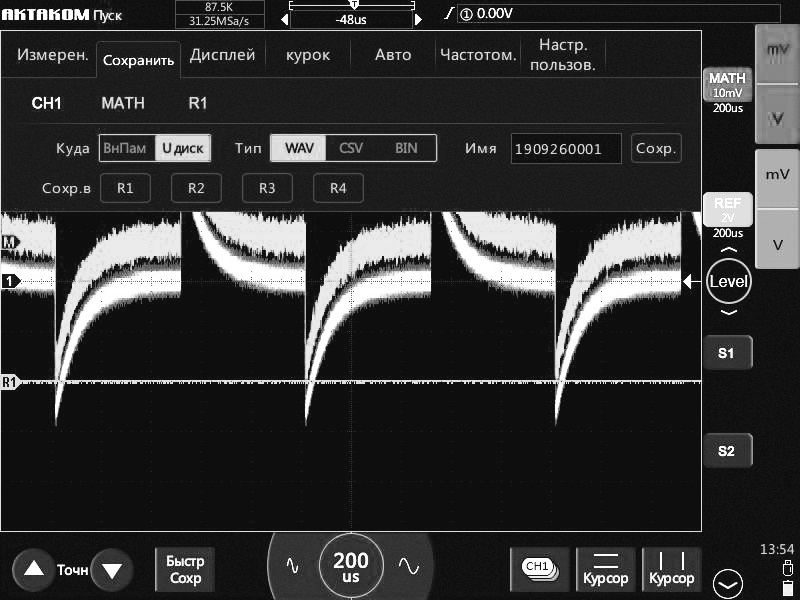Set destination to U диск
The image size is (800, 600).
click(183, 148)
